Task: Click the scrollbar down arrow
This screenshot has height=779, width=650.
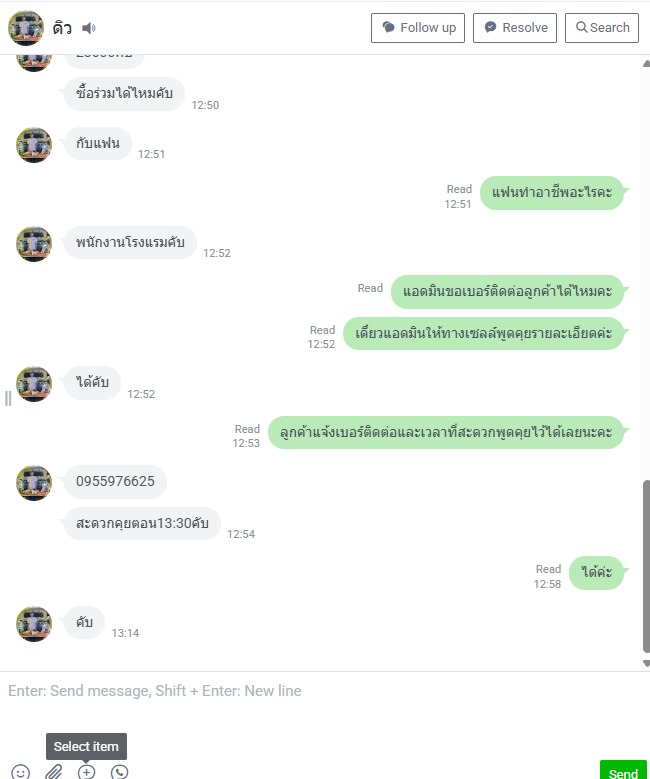Action: click(647, 663)
